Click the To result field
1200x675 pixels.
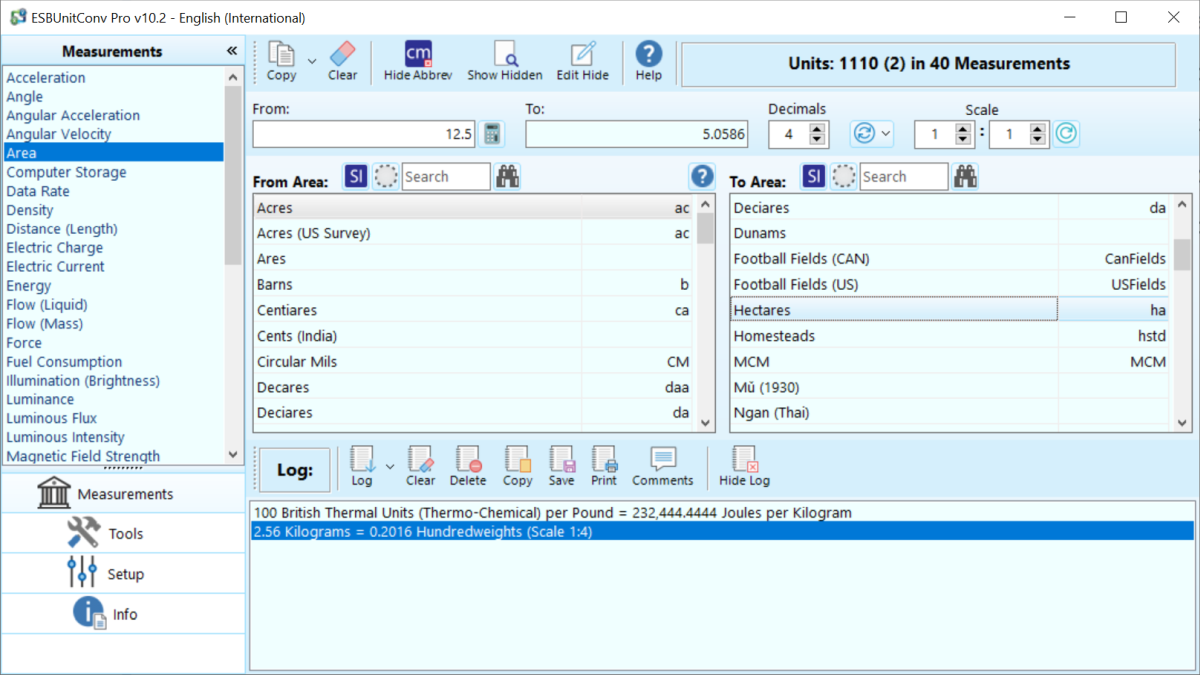tap(636, 134)
